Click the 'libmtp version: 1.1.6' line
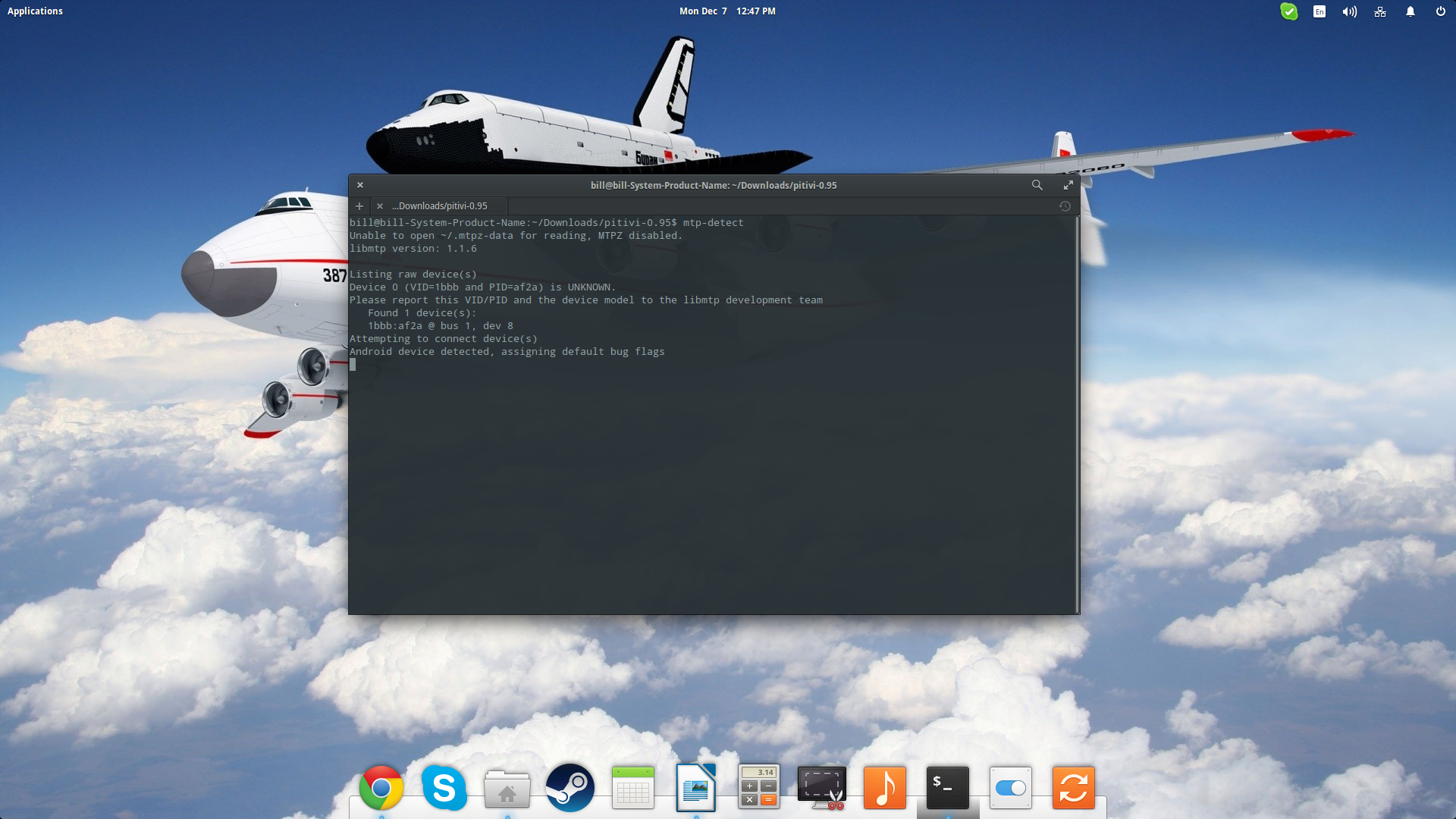1456x819 pixels. [413, 249]
